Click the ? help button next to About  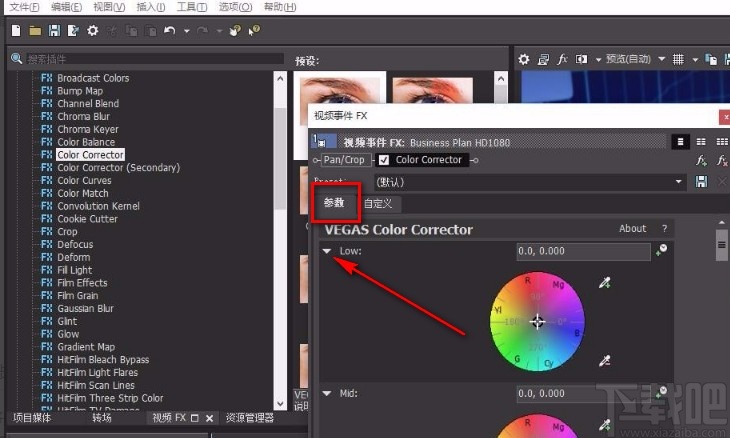point(664,229)
